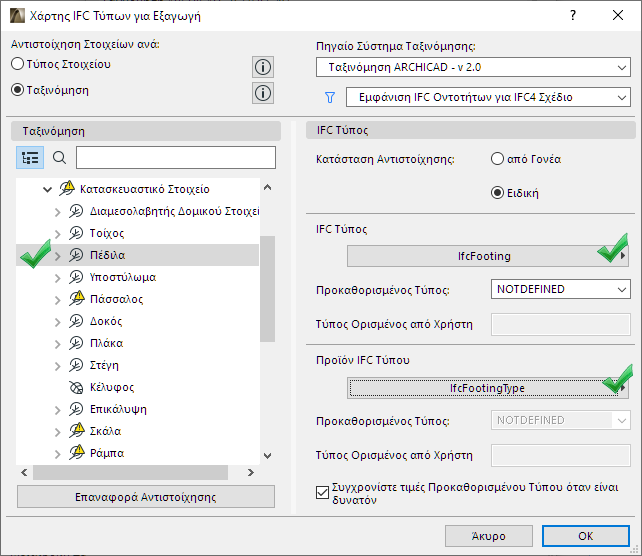
Task: Click the Άκυρο cancel button
Action: [x=489, y=536]
